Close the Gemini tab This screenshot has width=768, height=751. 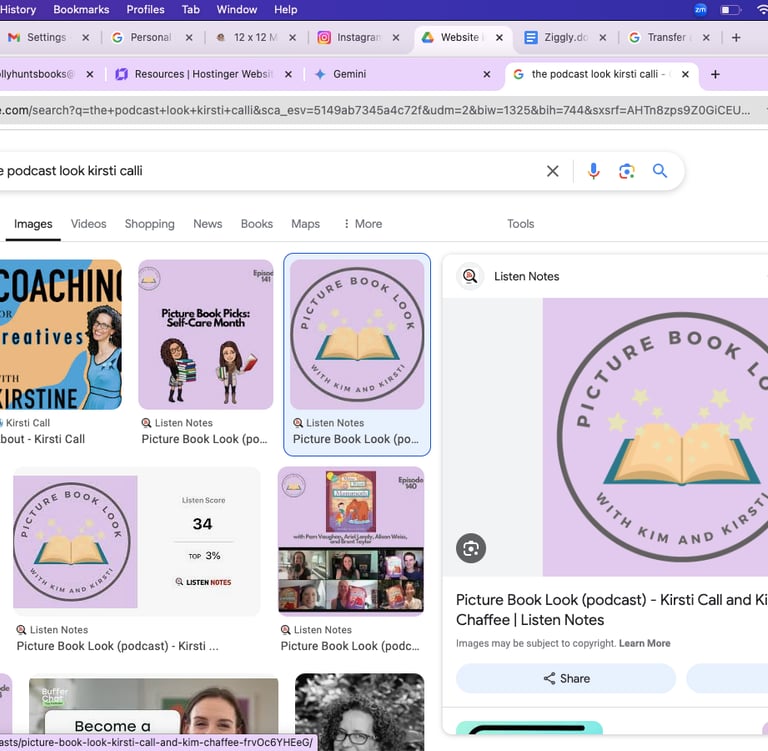[x=487, y=74]
